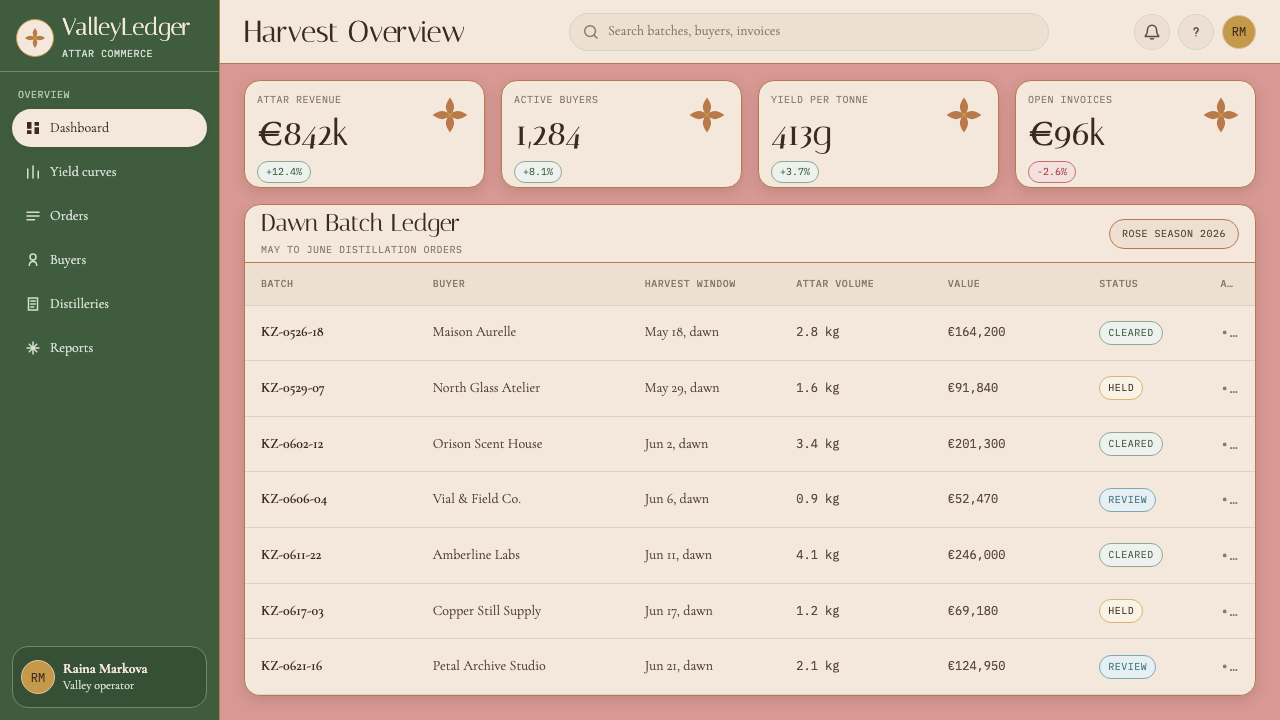
Task: Open Orders in sidebar
Action: click(109, 216)
